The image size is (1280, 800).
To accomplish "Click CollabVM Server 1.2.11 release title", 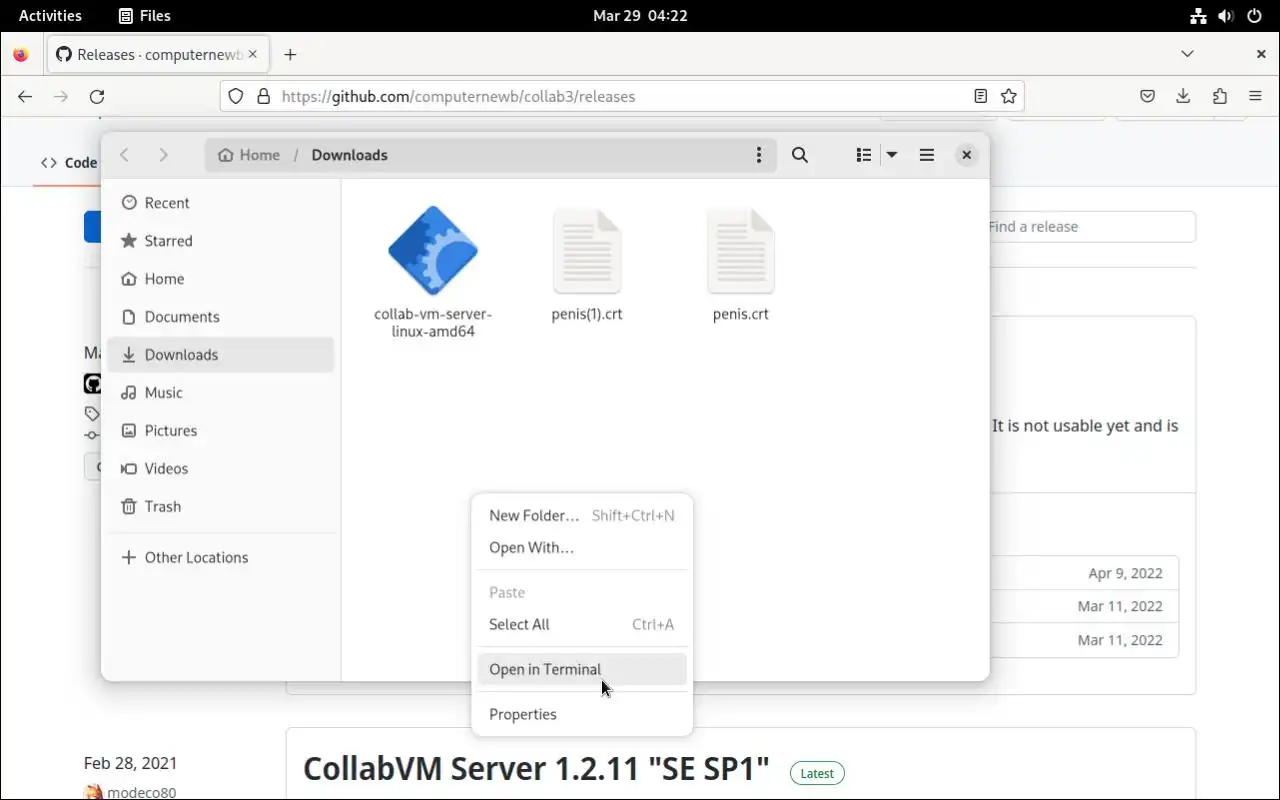I will pyautogui.click(x=536, y=769).
